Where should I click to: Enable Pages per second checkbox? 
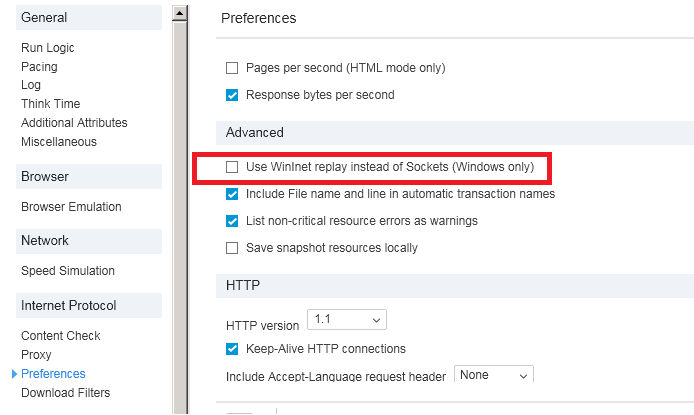232,68
